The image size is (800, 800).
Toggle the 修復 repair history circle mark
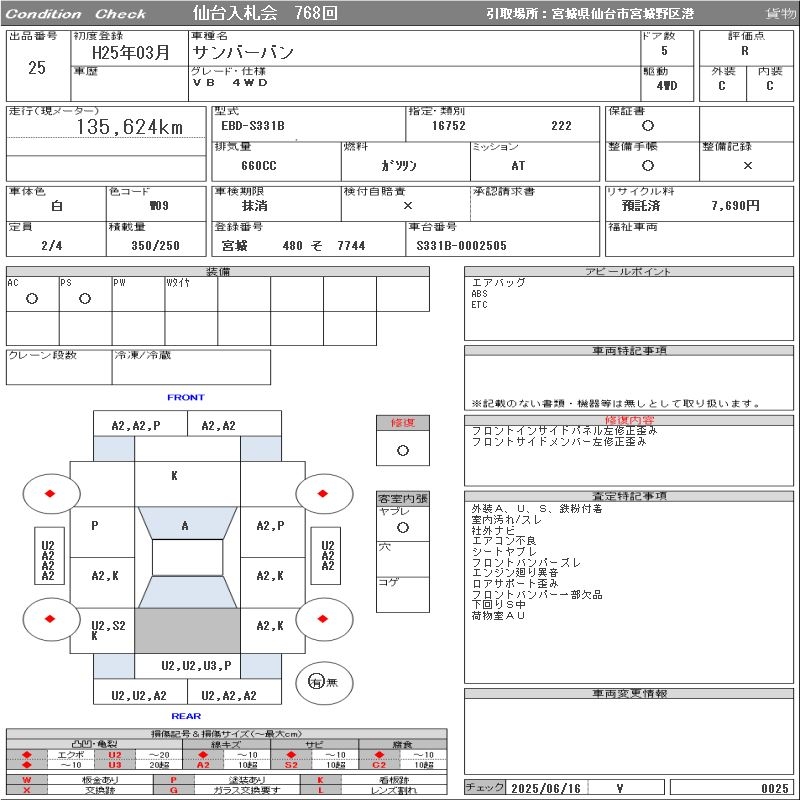tap(403, 450)
